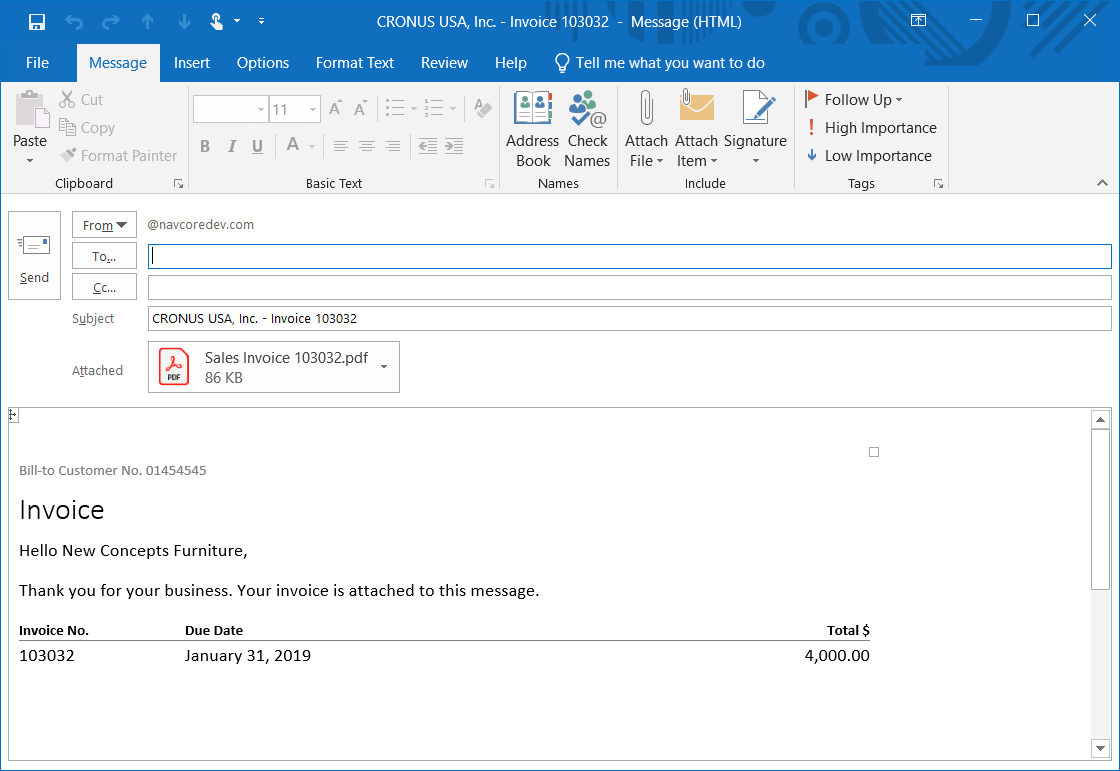Click the Cc... button
The height and width of the screenshot is (771, 1120).
(104, 288)
